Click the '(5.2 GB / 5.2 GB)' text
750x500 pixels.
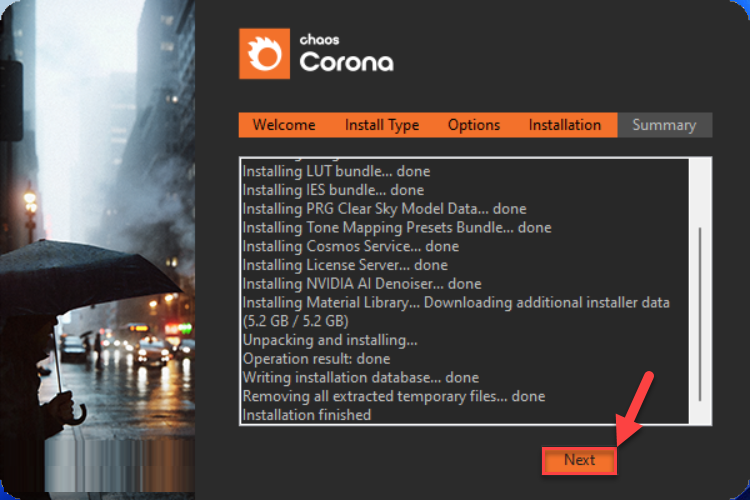[296, 321]
